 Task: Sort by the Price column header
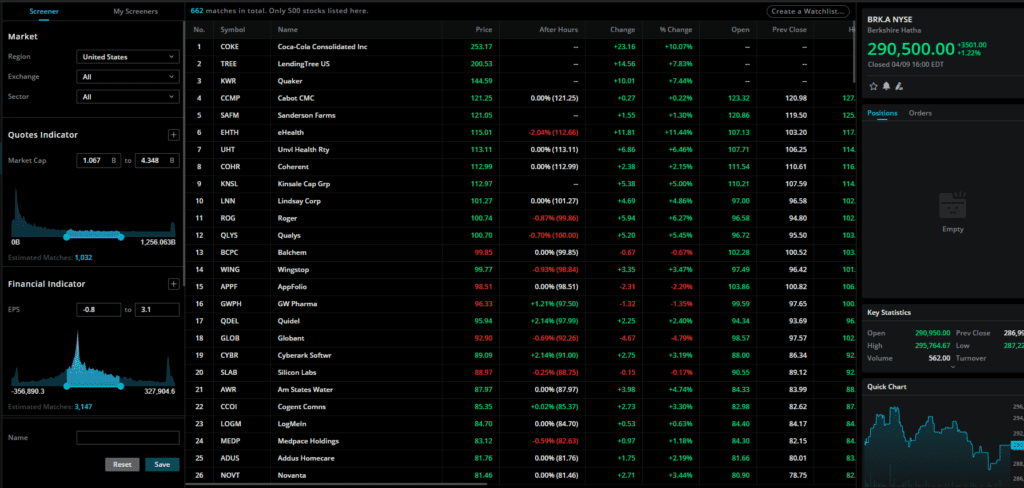pyautogui.click(x=484, y=29)
